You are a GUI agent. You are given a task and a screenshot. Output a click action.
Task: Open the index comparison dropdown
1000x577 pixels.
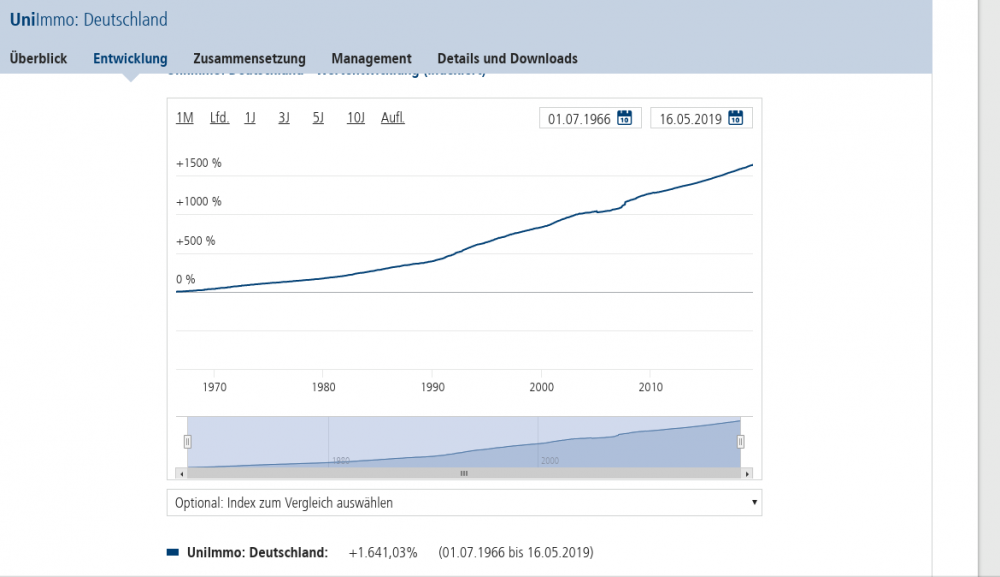click(464, 503)
